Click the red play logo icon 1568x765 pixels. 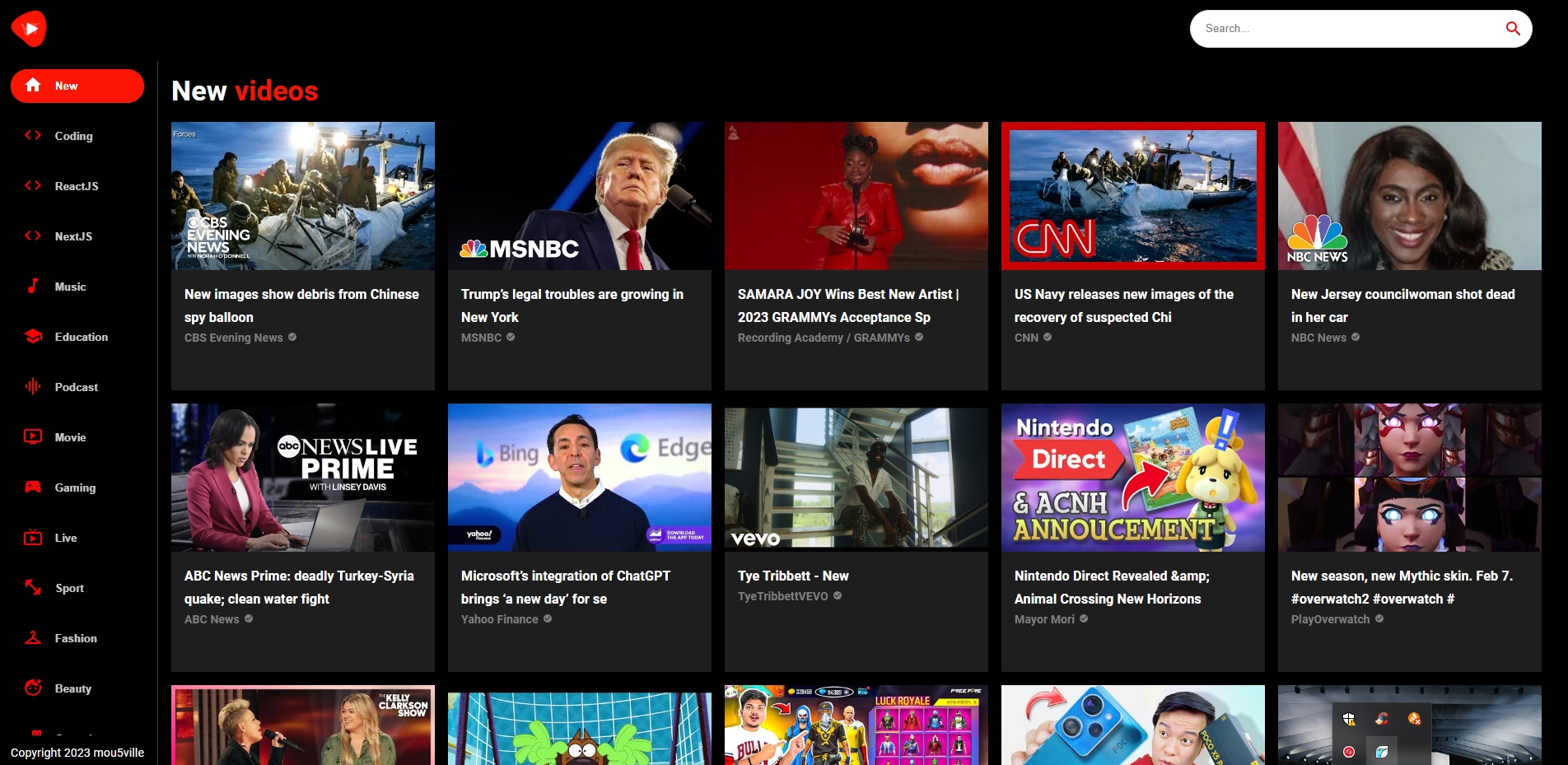pyautogui.click(x=29, y=29)
